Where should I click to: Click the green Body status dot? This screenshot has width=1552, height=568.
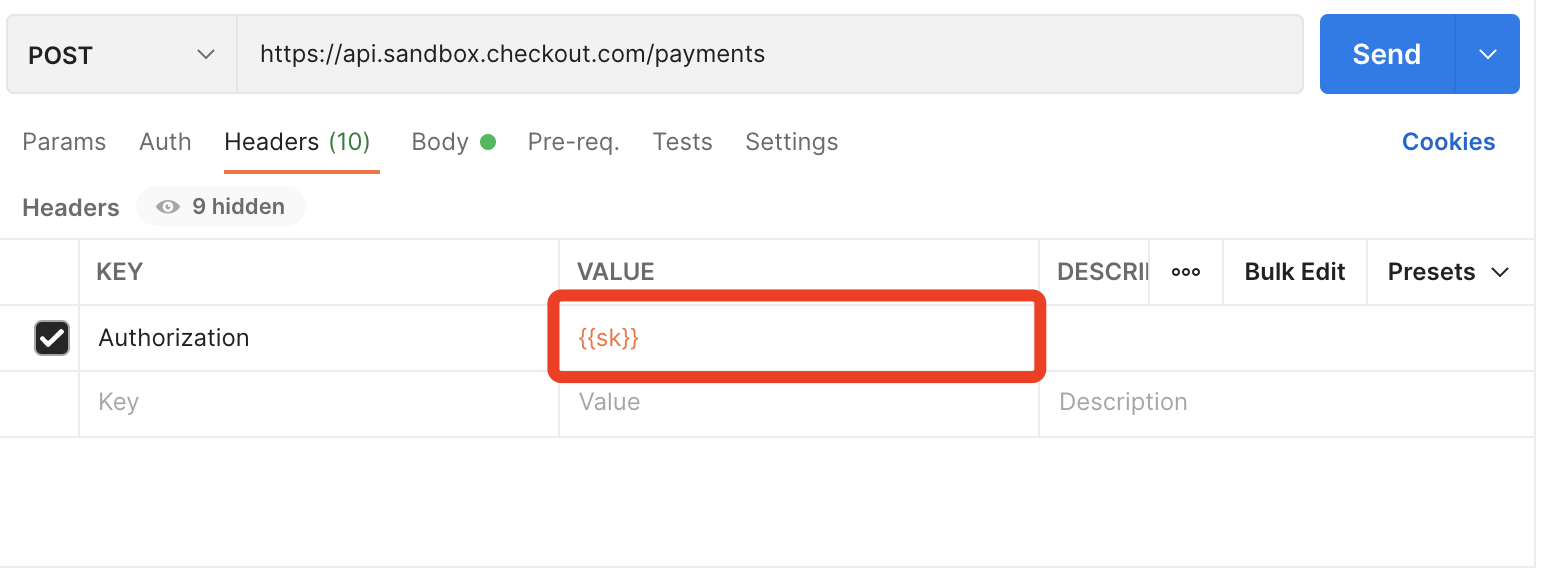(488, 142)
